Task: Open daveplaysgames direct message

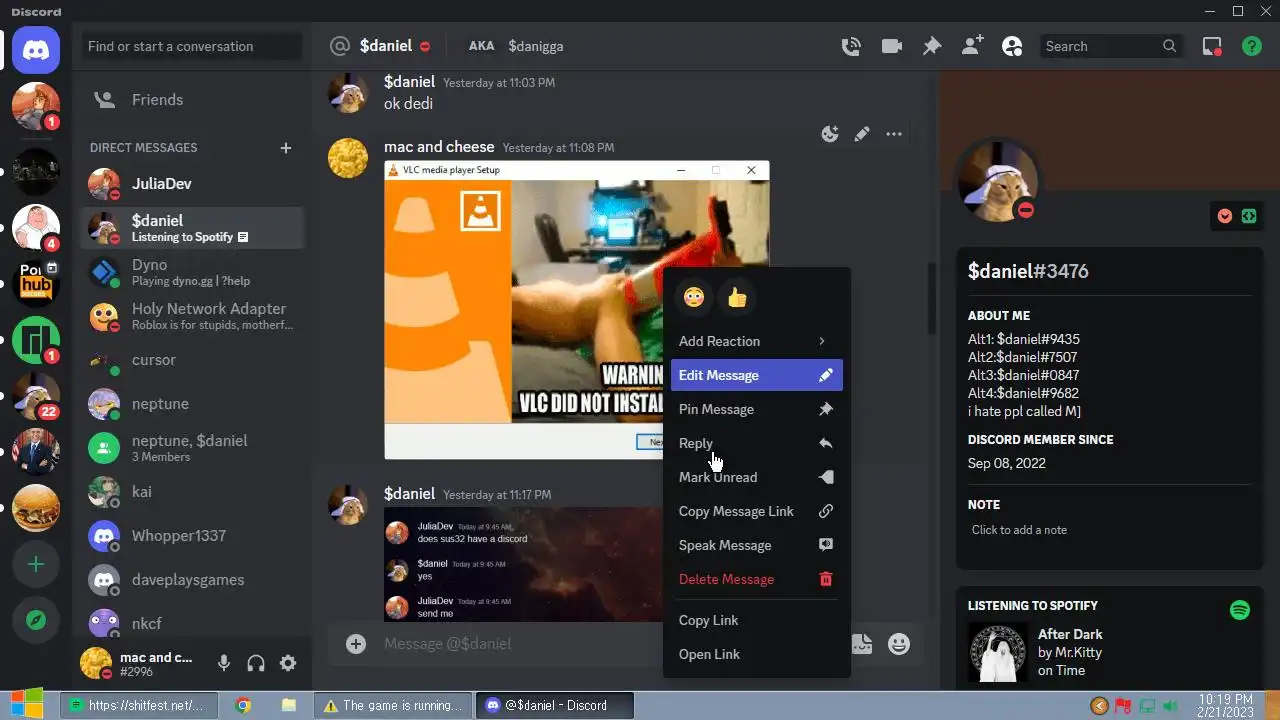Action: [x=192, y=580]
